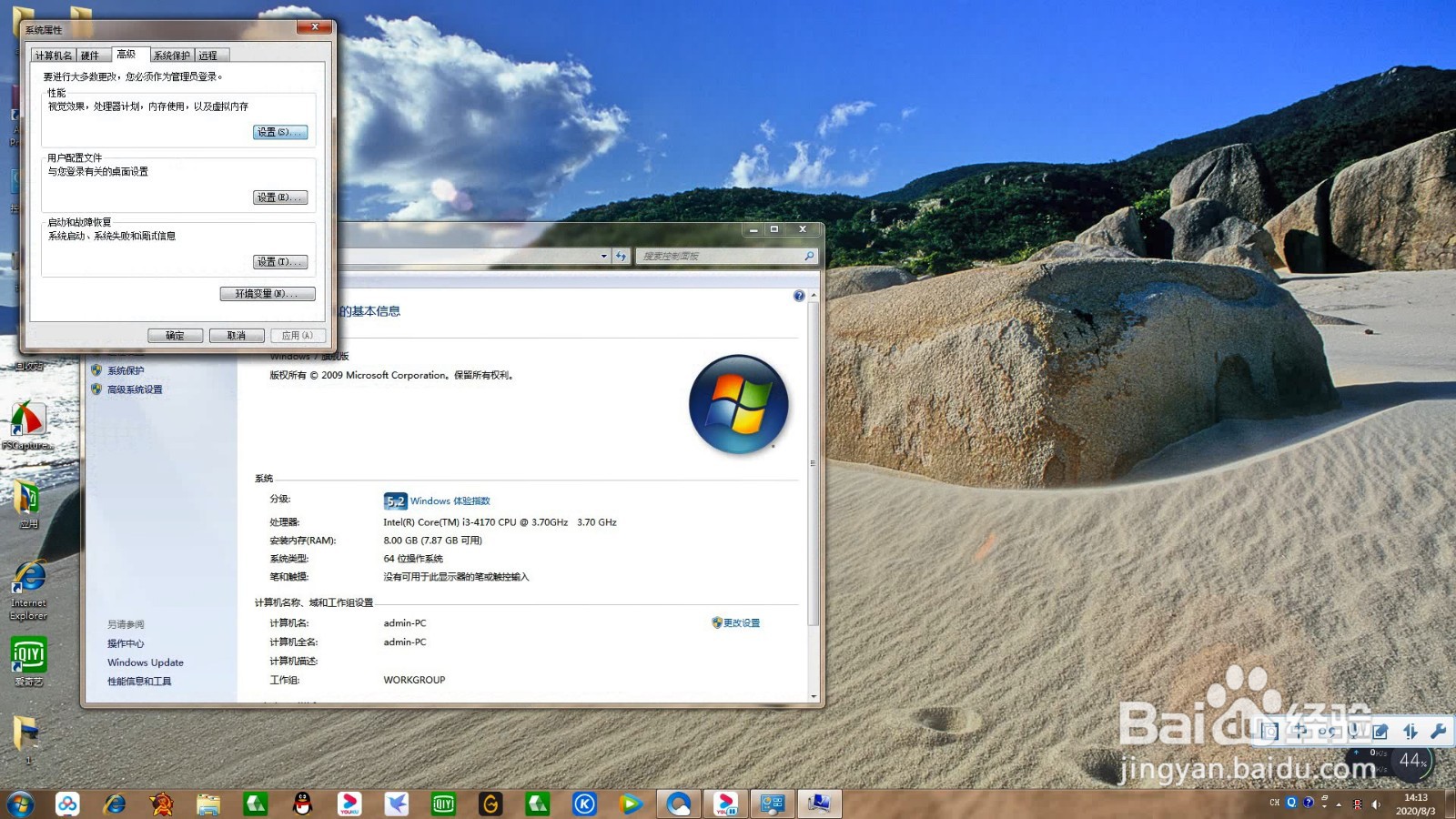Viewport: 1456px width, 819px height.
Task: Open the Start menu orb
Action: pos(20,804)
